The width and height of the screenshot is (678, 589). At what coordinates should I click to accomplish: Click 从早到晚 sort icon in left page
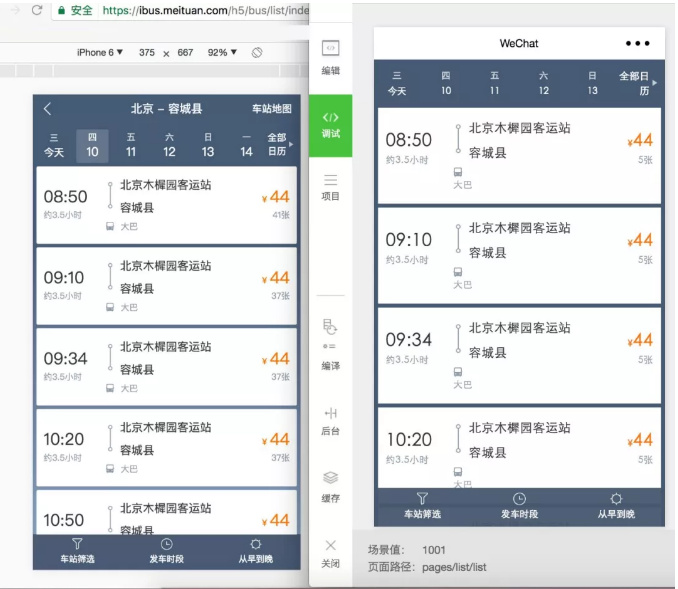coord(256,544)
